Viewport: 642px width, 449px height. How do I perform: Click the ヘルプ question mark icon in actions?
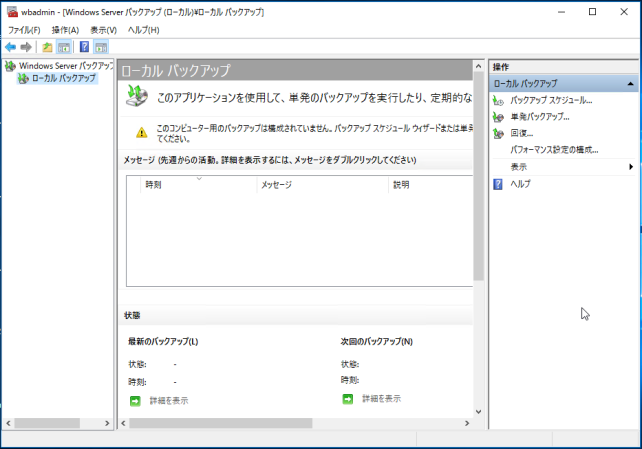498,184
